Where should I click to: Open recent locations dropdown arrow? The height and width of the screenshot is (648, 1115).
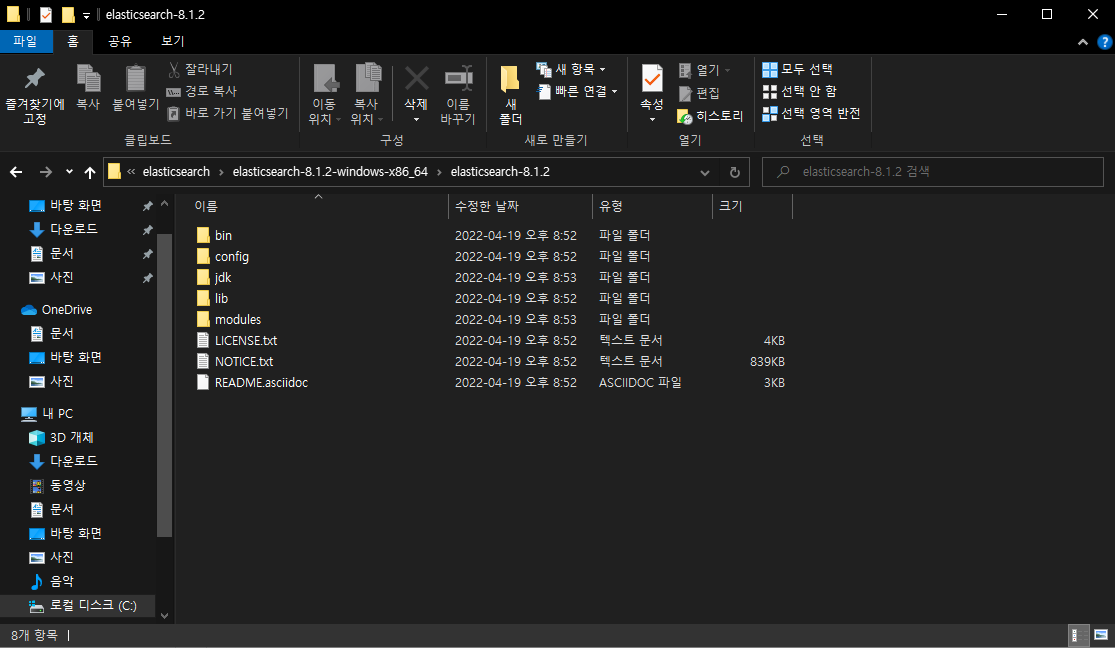(69, 172)
